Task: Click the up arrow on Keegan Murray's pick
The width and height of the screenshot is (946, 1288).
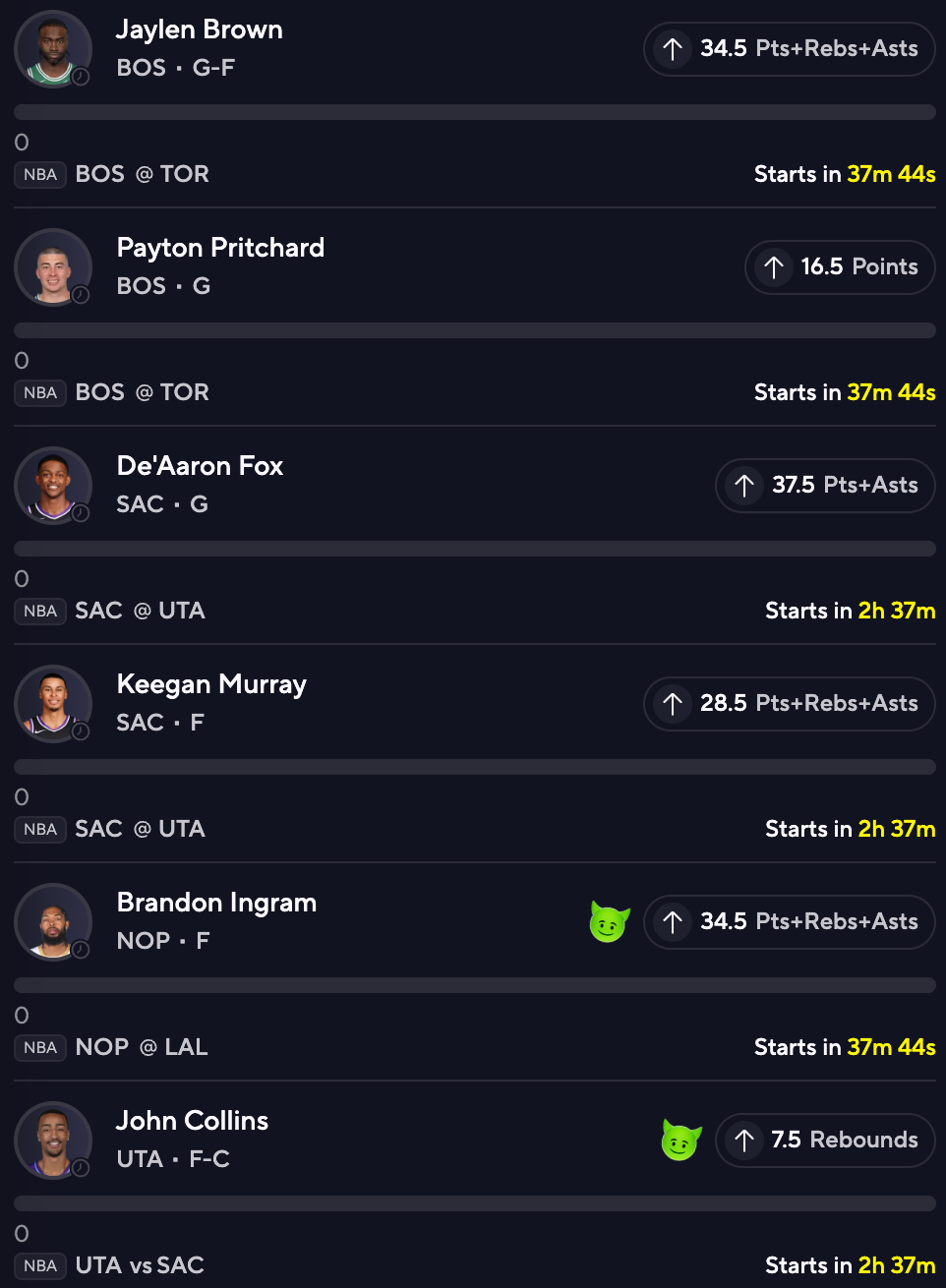Action: point(673,704)
